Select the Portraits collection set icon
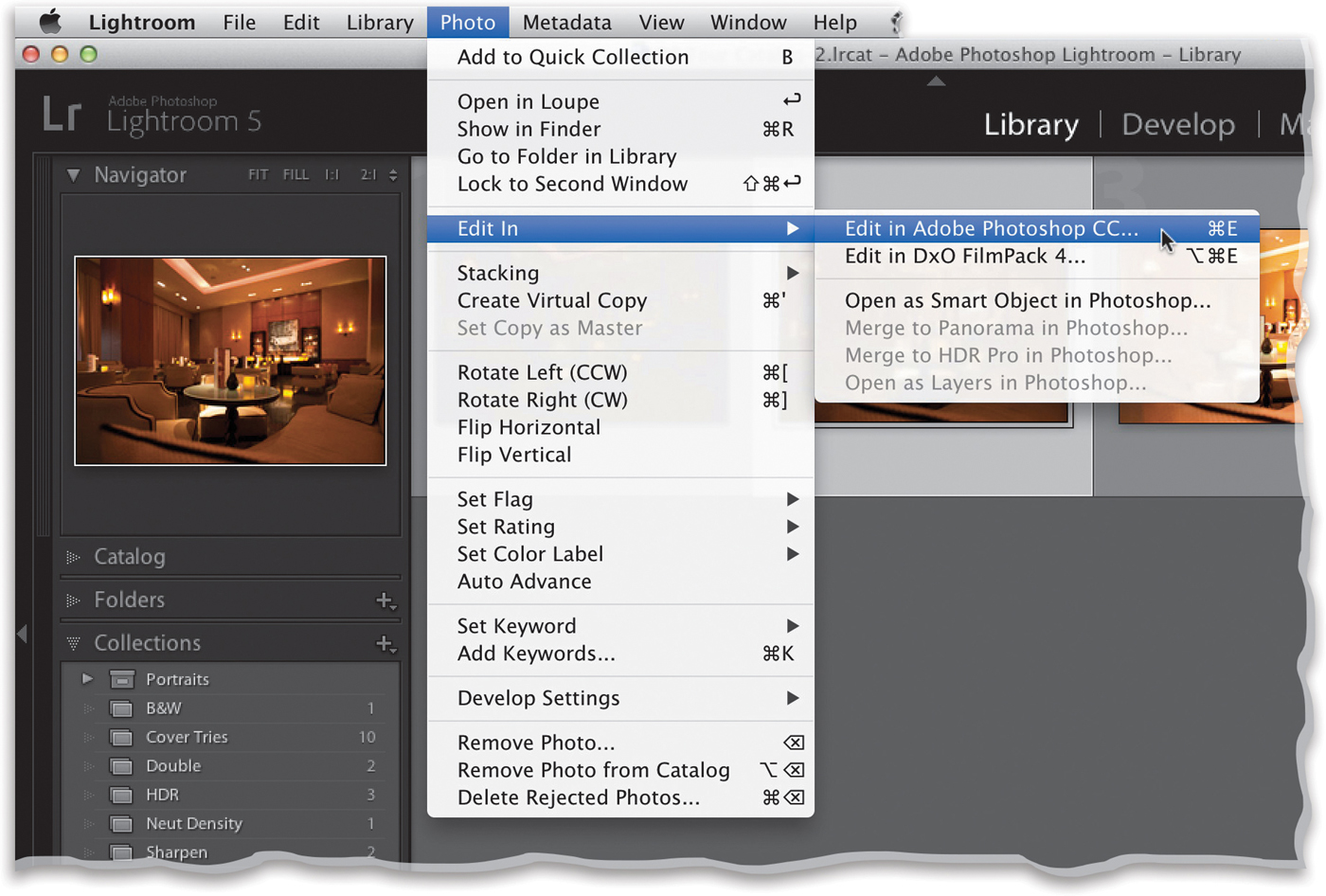This screenshot has height=896, width=1326. 122,679
